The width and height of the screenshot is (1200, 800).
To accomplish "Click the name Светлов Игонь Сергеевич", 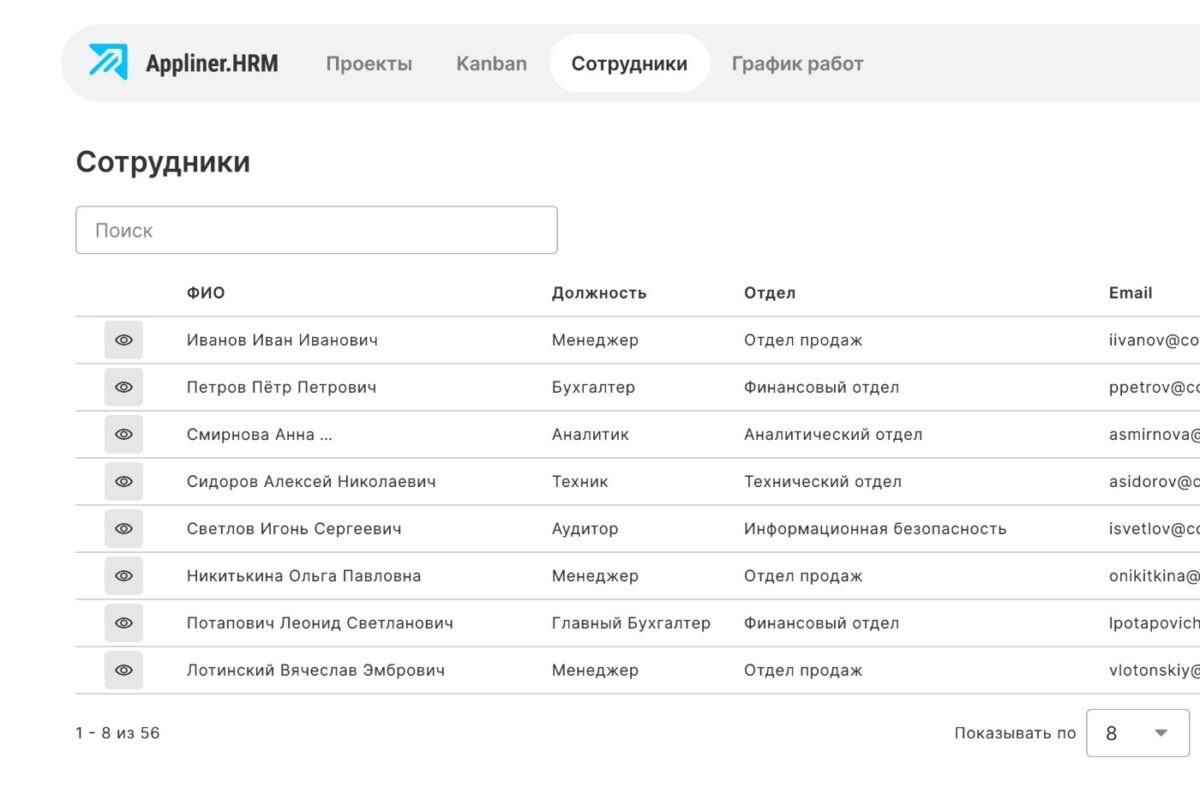I will coord(294,528).
